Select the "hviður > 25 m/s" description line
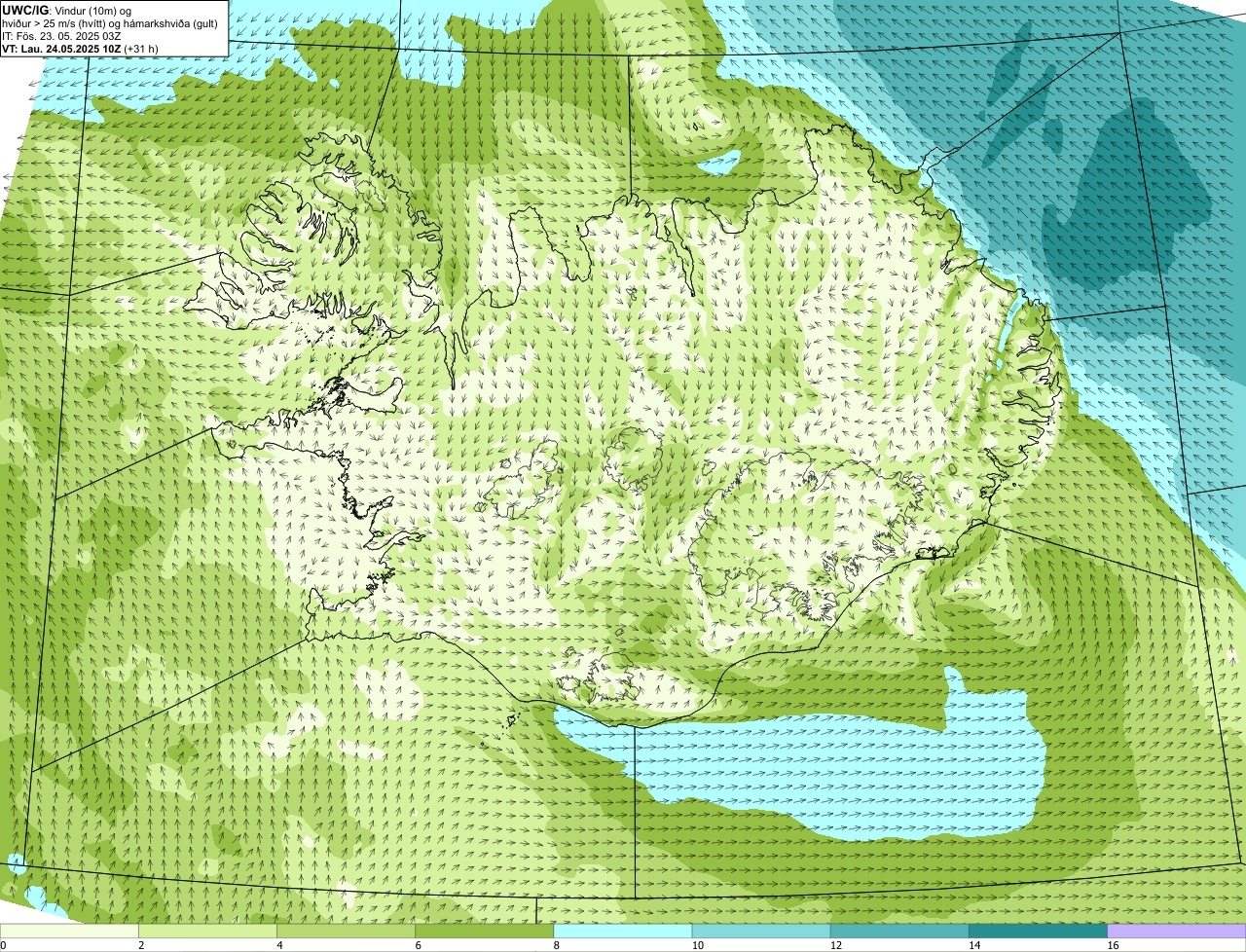Image resolution: width=1246 pixels, height=952 pixels. (x=110, y=23)
